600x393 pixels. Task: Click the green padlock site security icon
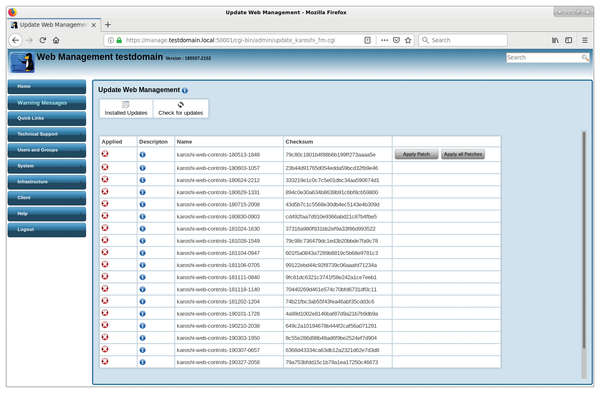point(119,40)
